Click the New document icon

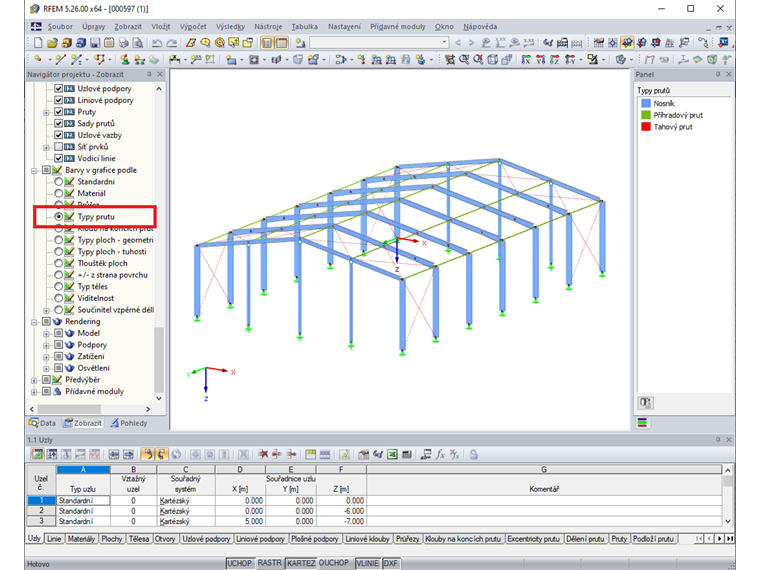(38, 43)
